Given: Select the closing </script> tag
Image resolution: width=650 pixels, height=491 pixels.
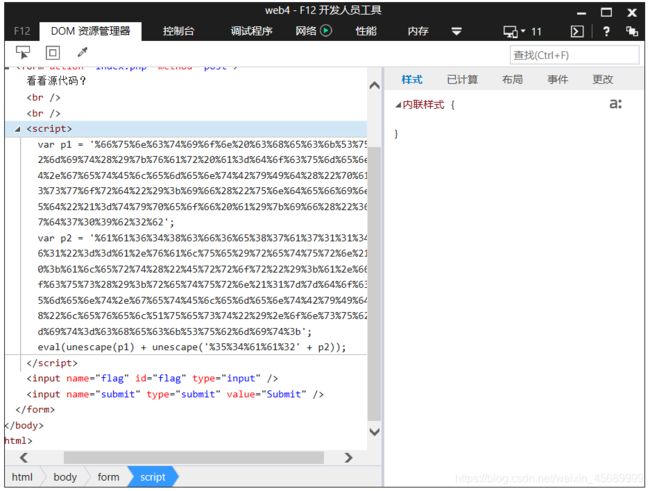Looking at the screenshot, I should [52, 363].
